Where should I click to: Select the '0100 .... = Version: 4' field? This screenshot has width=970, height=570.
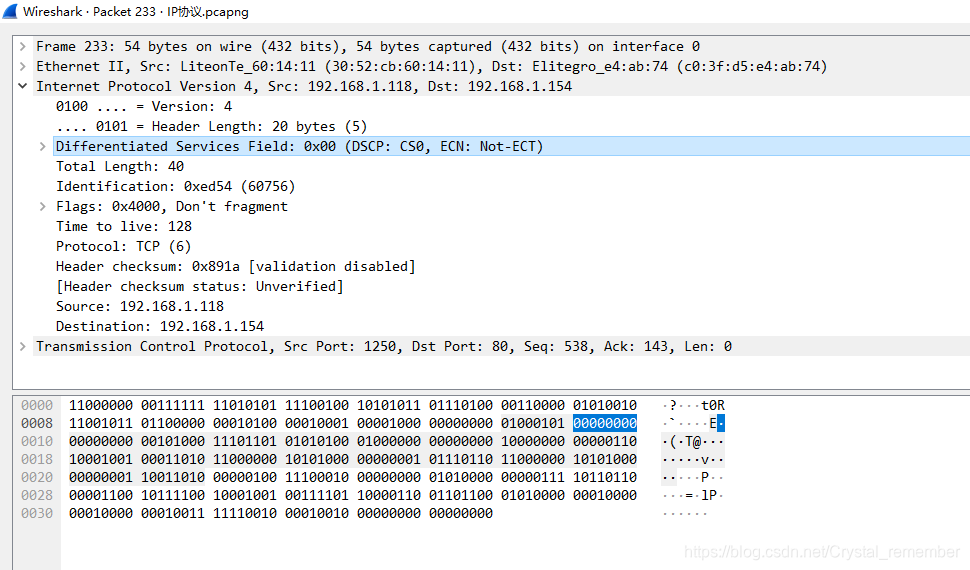(x=144, y=106)
